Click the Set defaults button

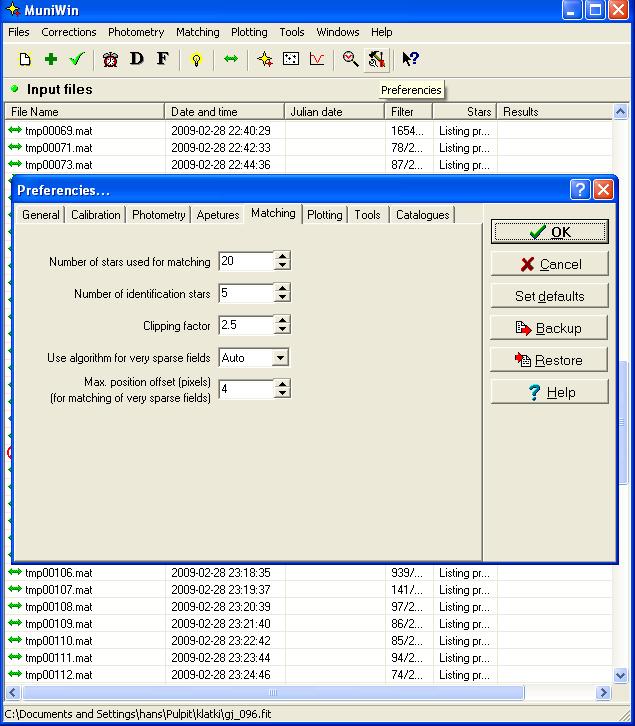coord(549,296)
